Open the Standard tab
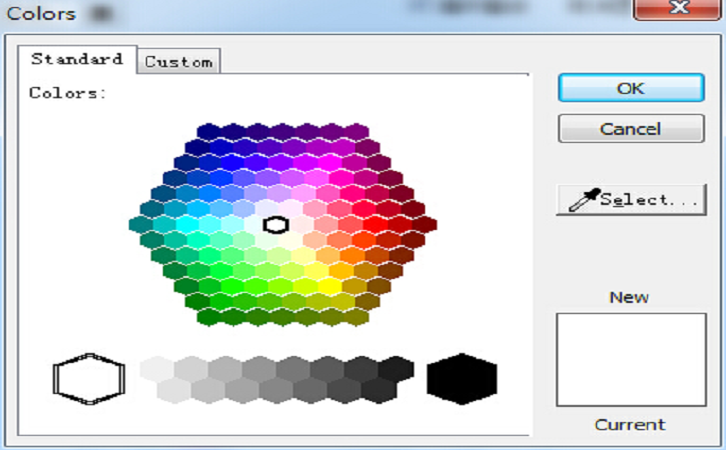726x450 pixels. pyautogui.click(x=76, y=58)
